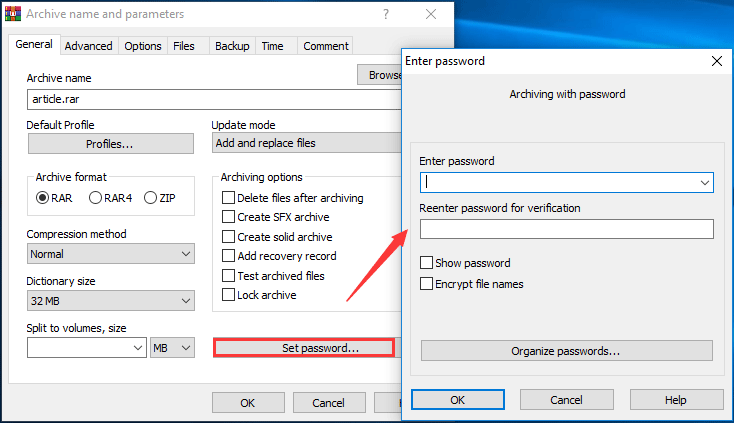Image resolution: width=734 pixels, height=423 pixels.
Task: Close the Enter password dialog
Action: pyautogui.click(x=715, y=61)
